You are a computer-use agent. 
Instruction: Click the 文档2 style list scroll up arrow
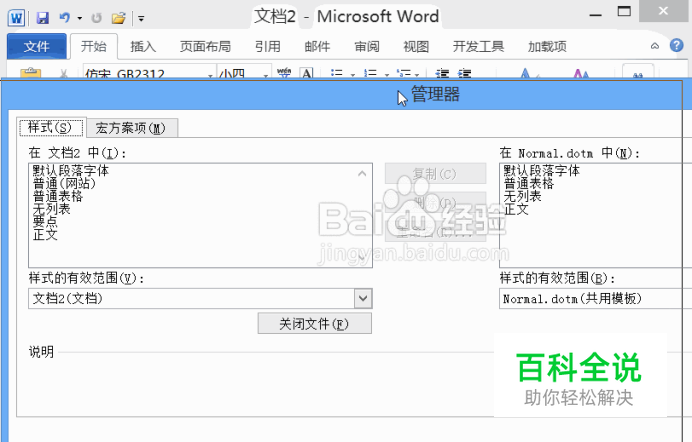[x=362, y=173]
